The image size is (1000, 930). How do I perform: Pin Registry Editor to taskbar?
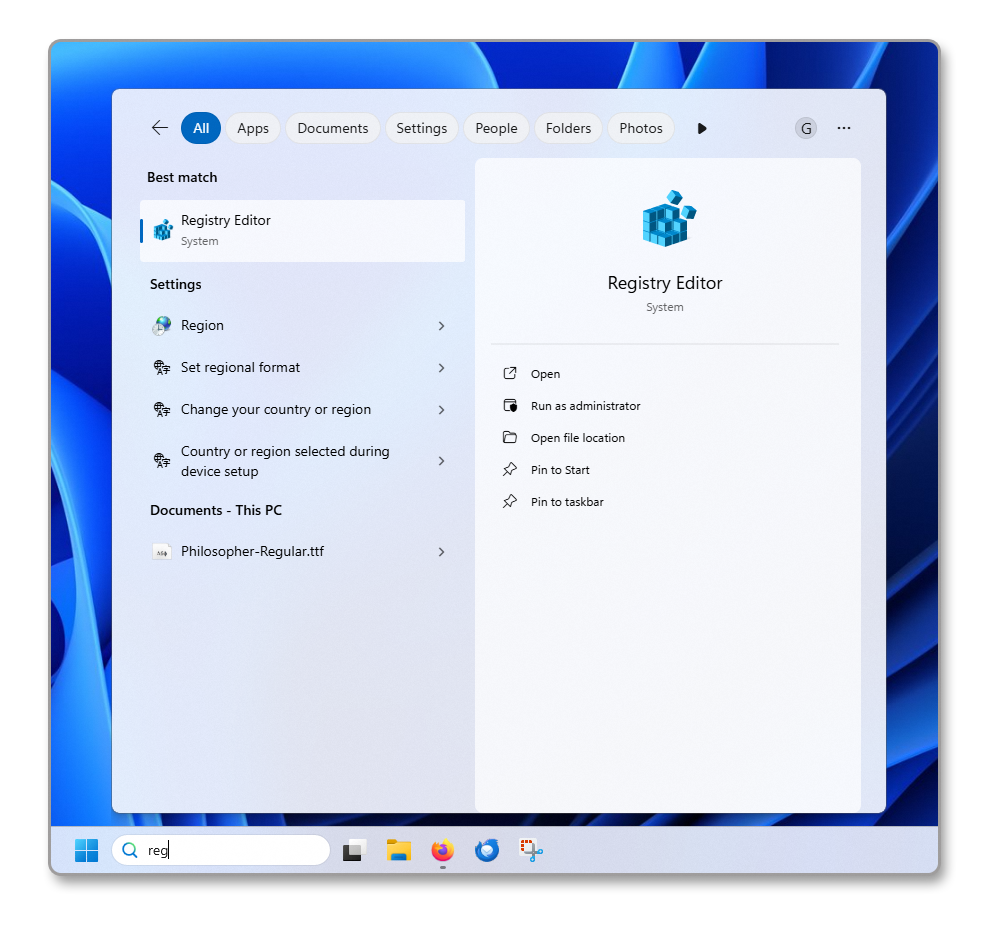coord(566,502)
